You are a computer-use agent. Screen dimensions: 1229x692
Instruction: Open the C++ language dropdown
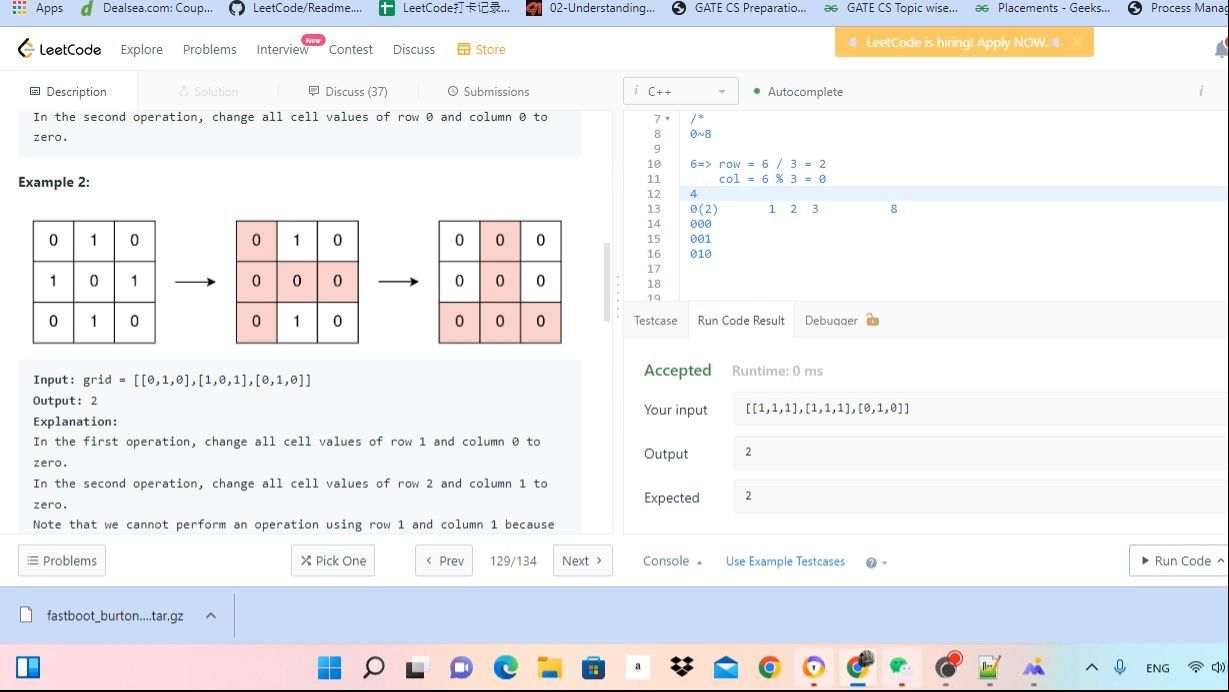click(681, 91)
